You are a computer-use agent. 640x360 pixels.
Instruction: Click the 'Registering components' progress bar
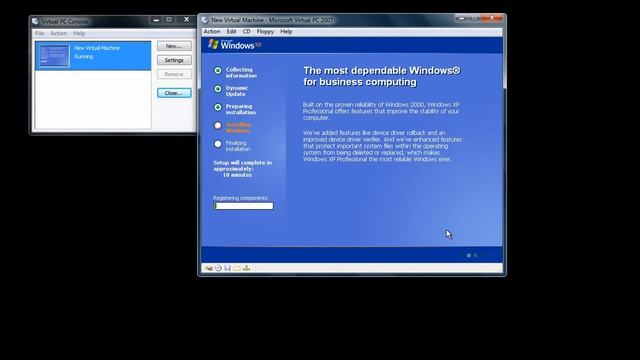pos(243,206)
